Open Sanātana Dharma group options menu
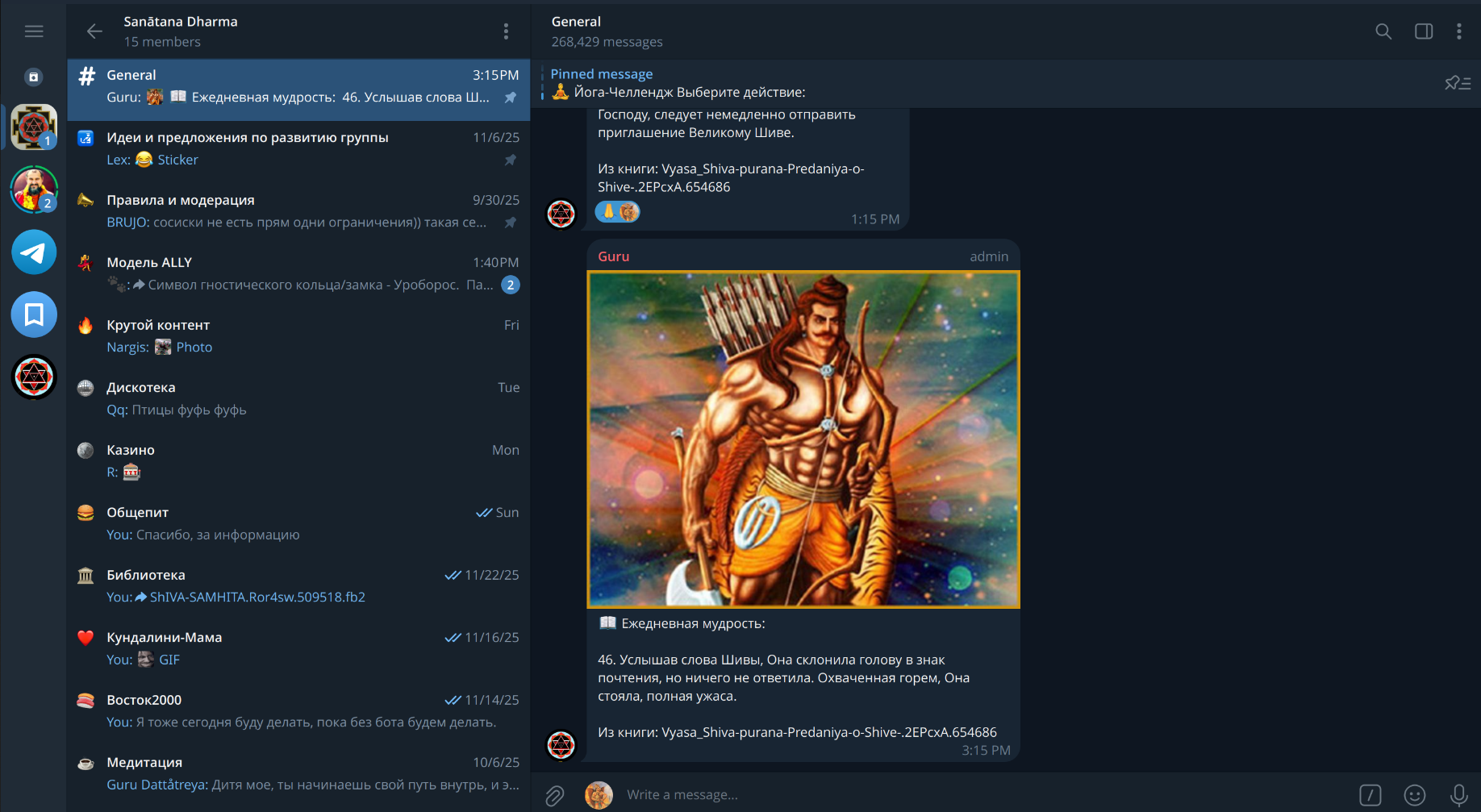 point(506,31)
